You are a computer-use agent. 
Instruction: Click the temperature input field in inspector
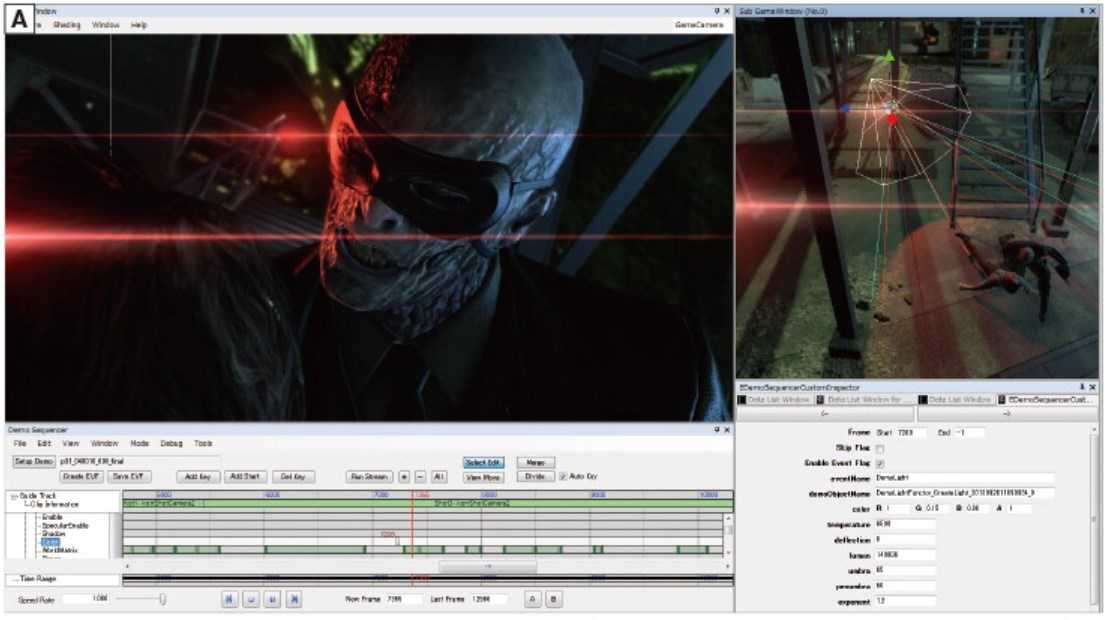[x=905, y=524]
